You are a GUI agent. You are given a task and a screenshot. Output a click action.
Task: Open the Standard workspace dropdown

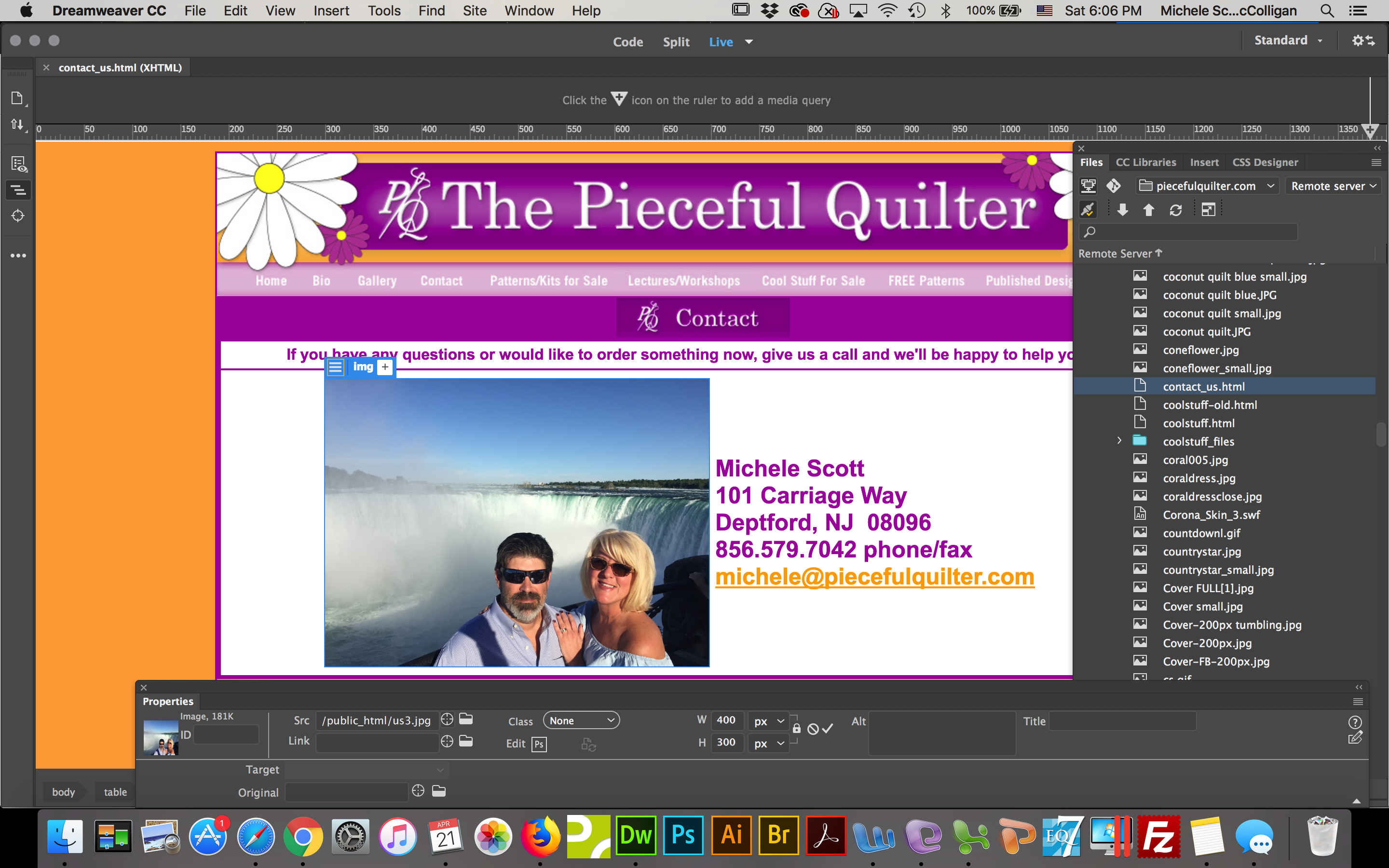1288,40
